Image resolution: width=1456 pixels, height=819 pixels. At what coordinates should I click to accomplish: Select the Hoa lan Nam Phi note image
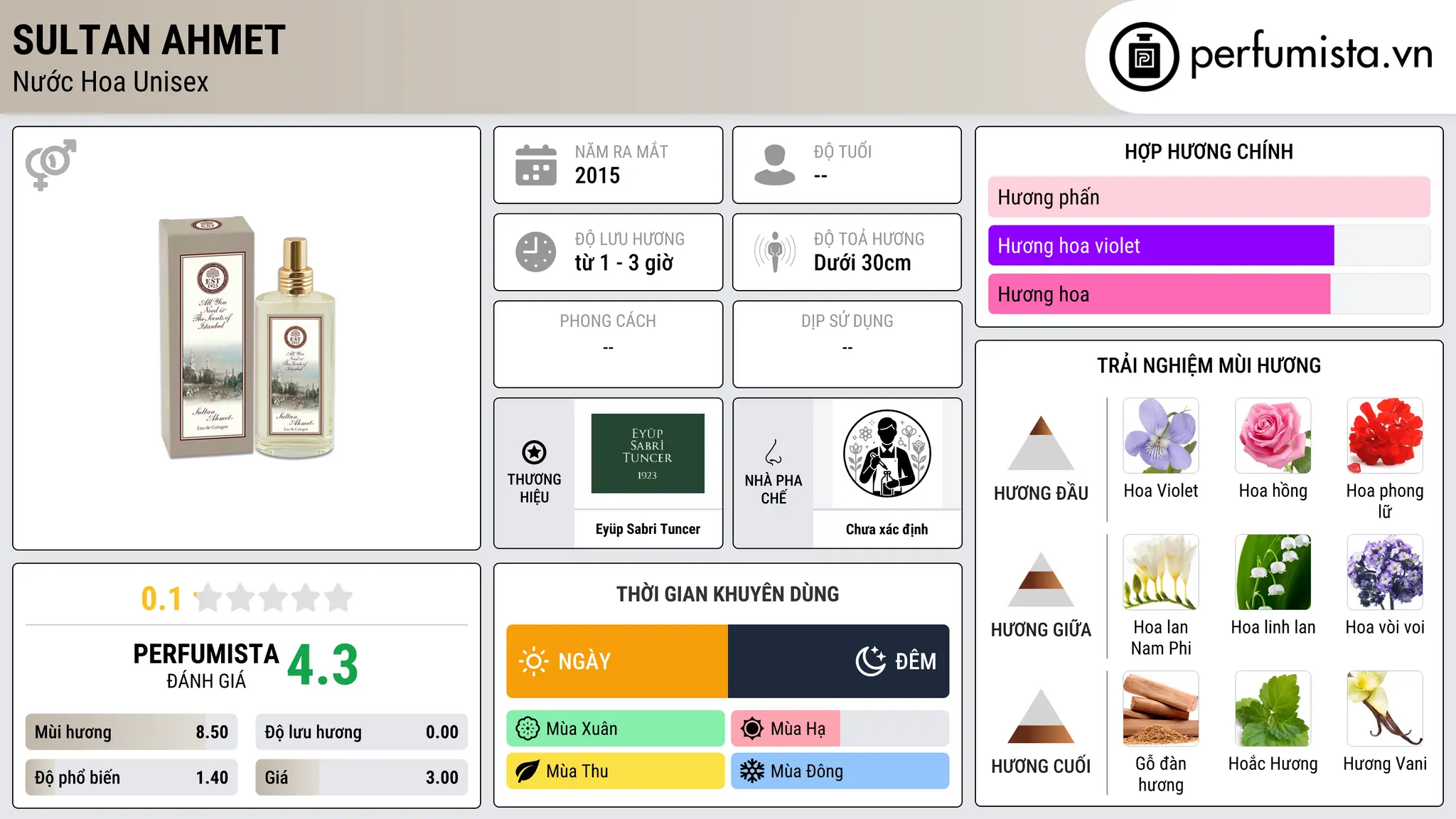[x=1161, y=572]
